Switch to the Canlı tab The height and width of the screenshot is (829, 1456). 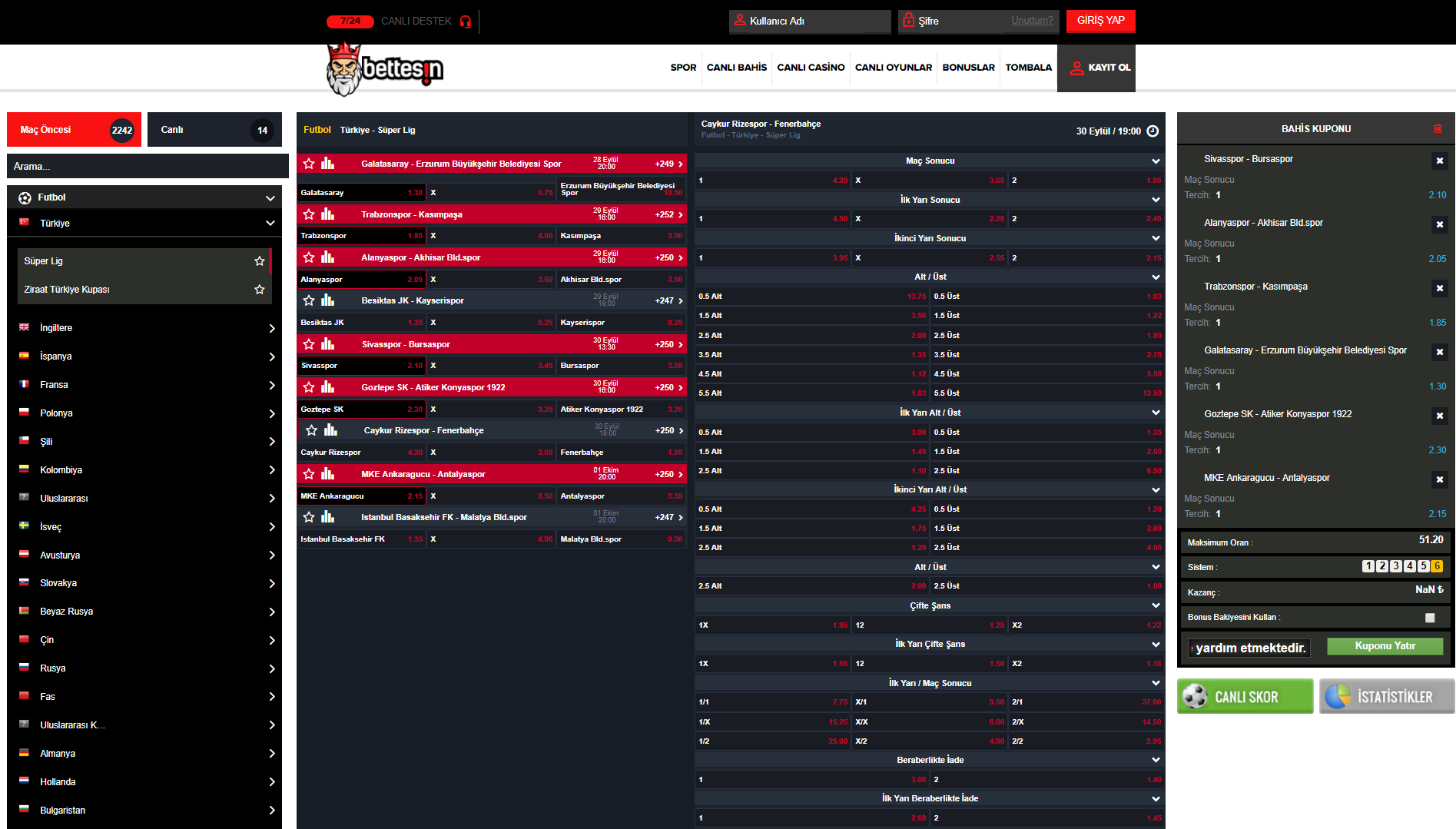coord(214,130)
